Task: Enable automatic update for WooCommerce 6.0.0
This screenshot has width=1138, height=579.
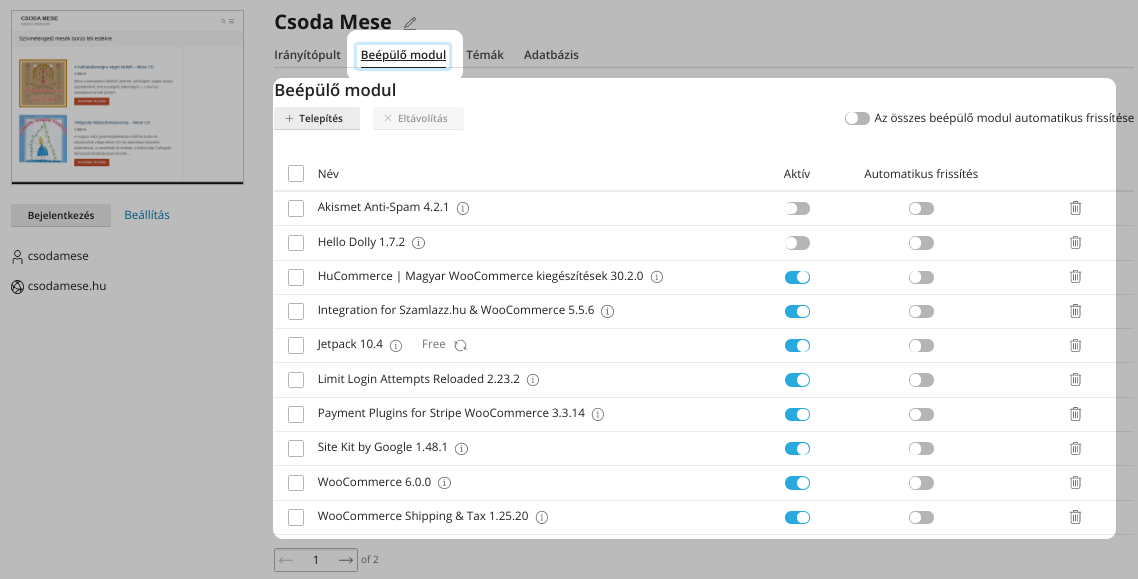Action: click(921, 482)
